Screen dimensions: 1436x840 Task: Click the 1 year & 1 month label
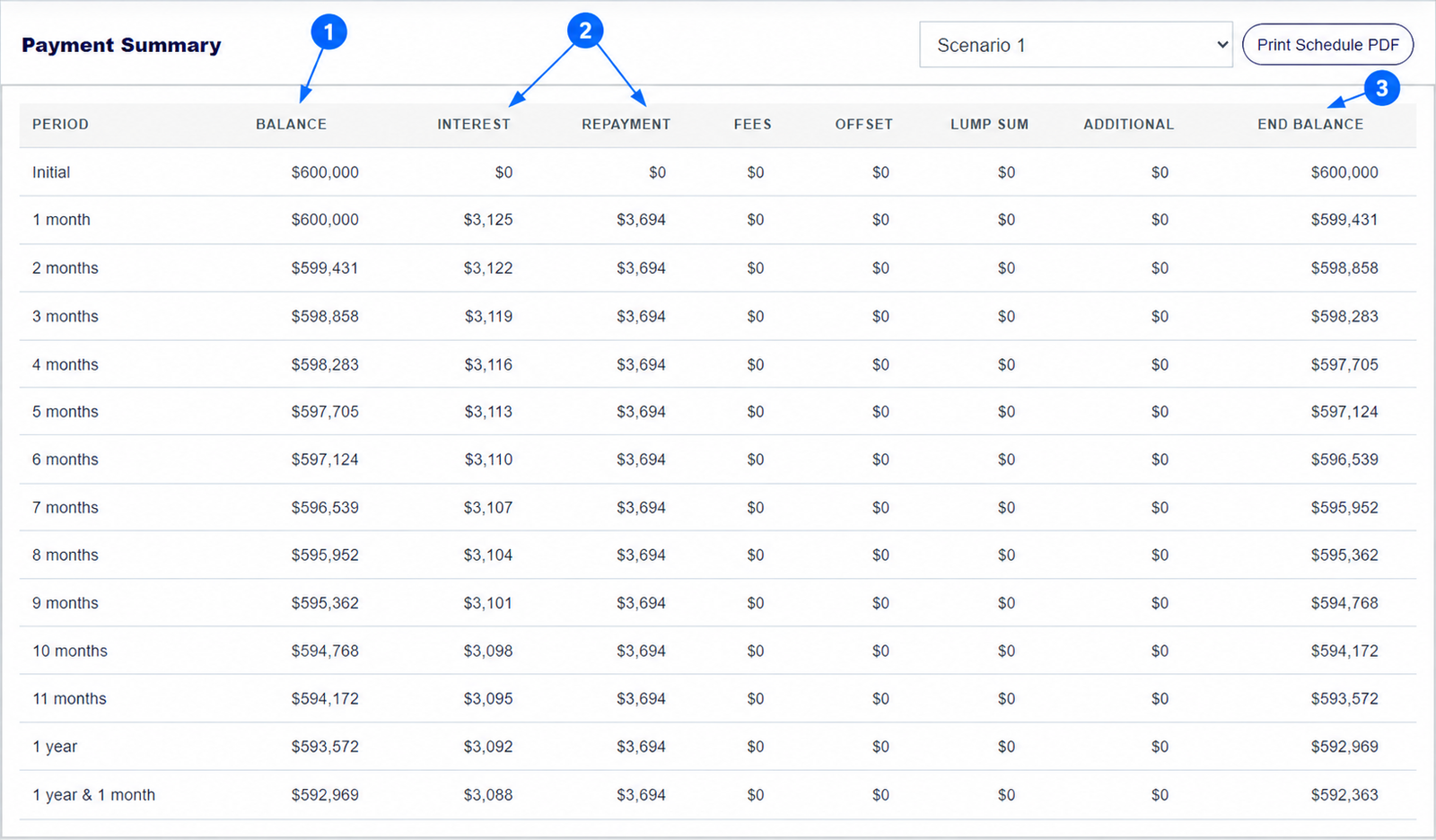(94, 795)
